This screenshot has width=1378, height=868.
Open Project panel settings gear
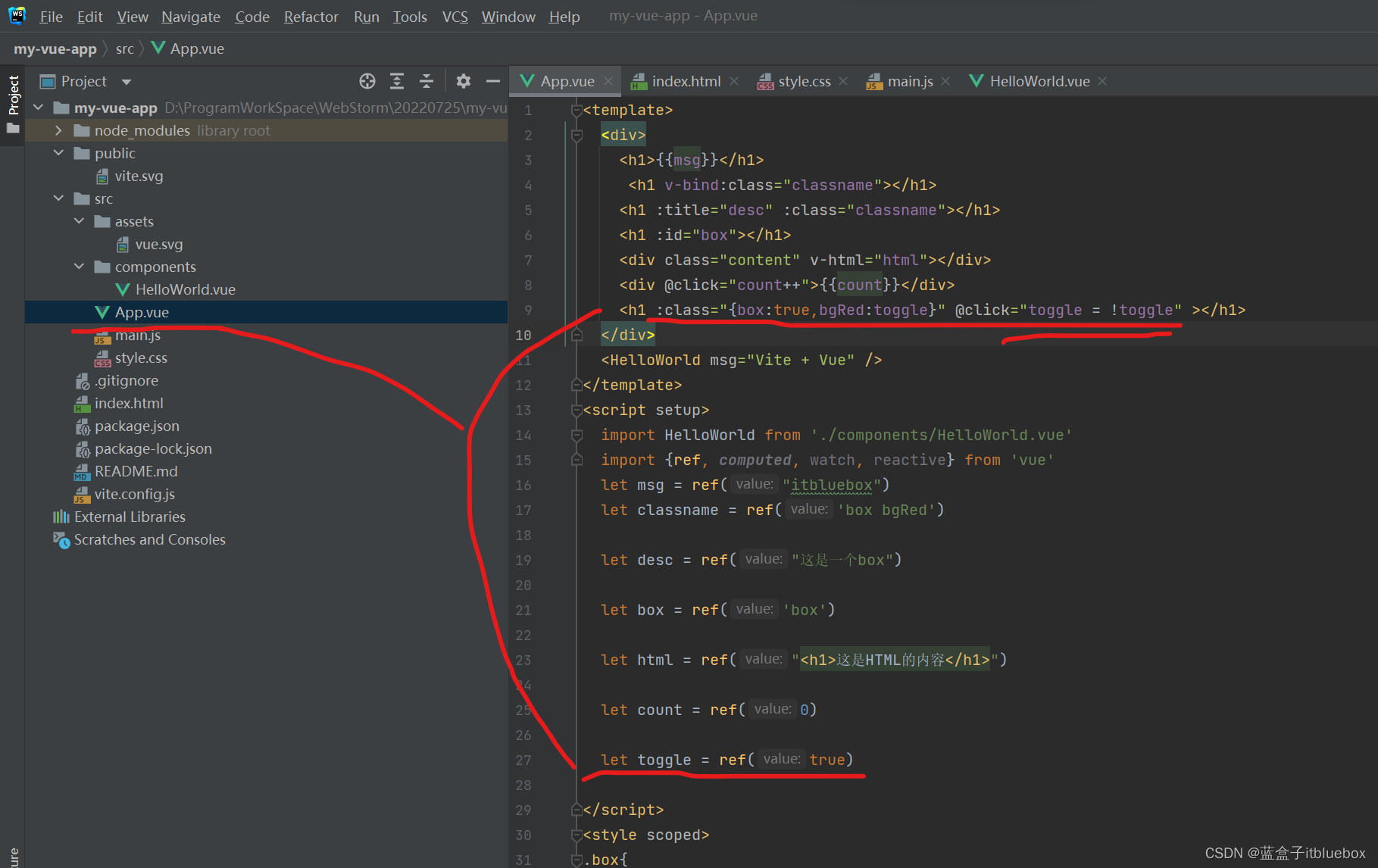coord(464,81)
